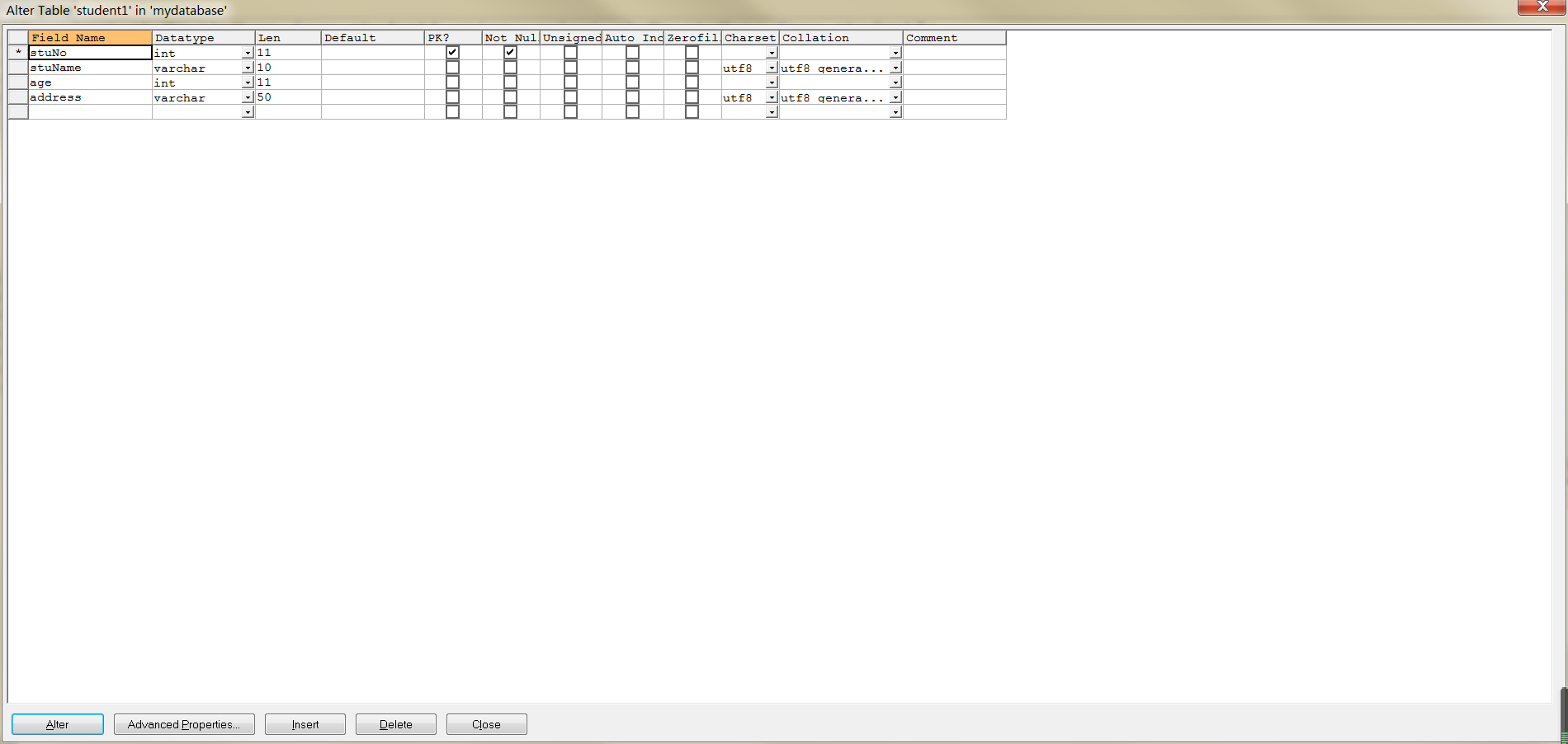The image size is (1568, 744).
Task: Open the Charset dropdown for stuName row
Action: [x=771, y=68]
